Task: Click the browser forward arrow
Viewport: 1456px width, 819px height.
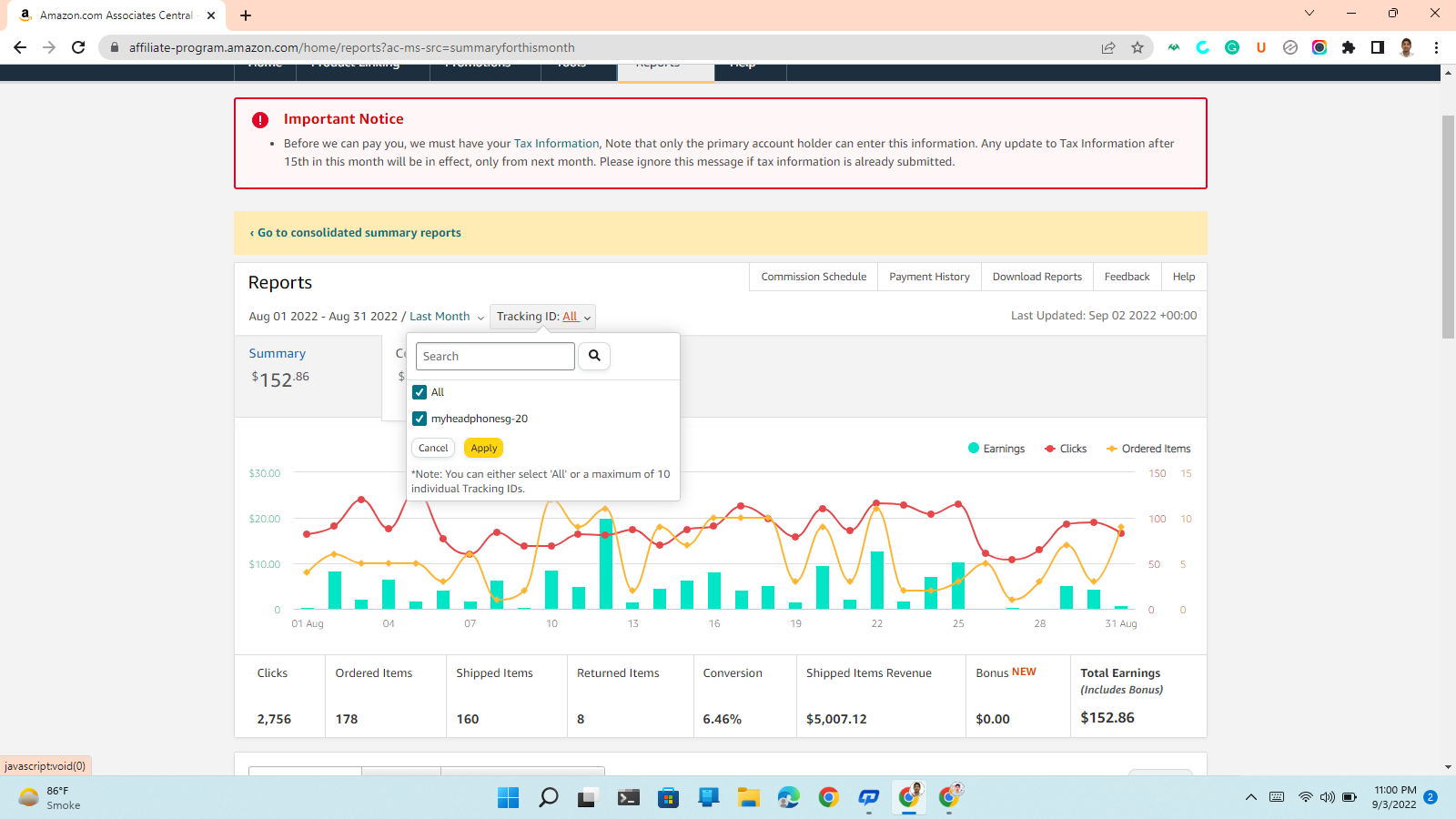Action: (x=49, y=47)
